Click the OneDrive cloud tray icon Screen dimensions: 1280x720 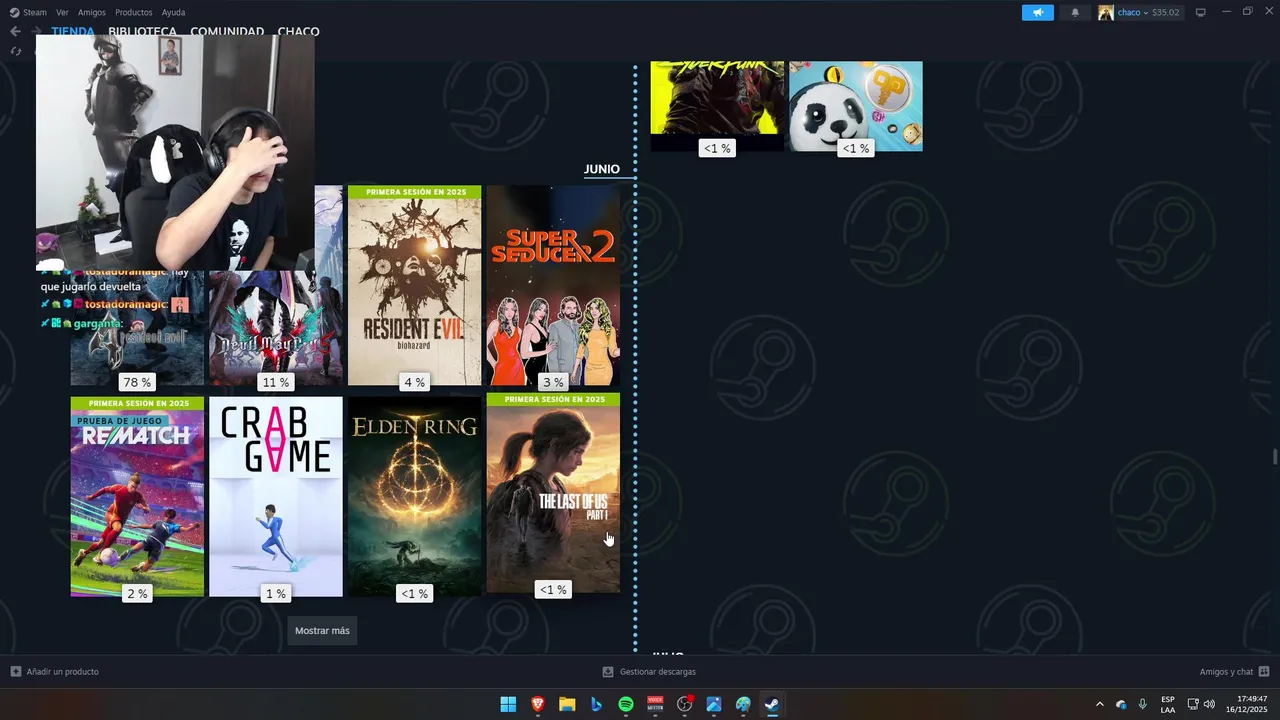tap(1121, 704)
